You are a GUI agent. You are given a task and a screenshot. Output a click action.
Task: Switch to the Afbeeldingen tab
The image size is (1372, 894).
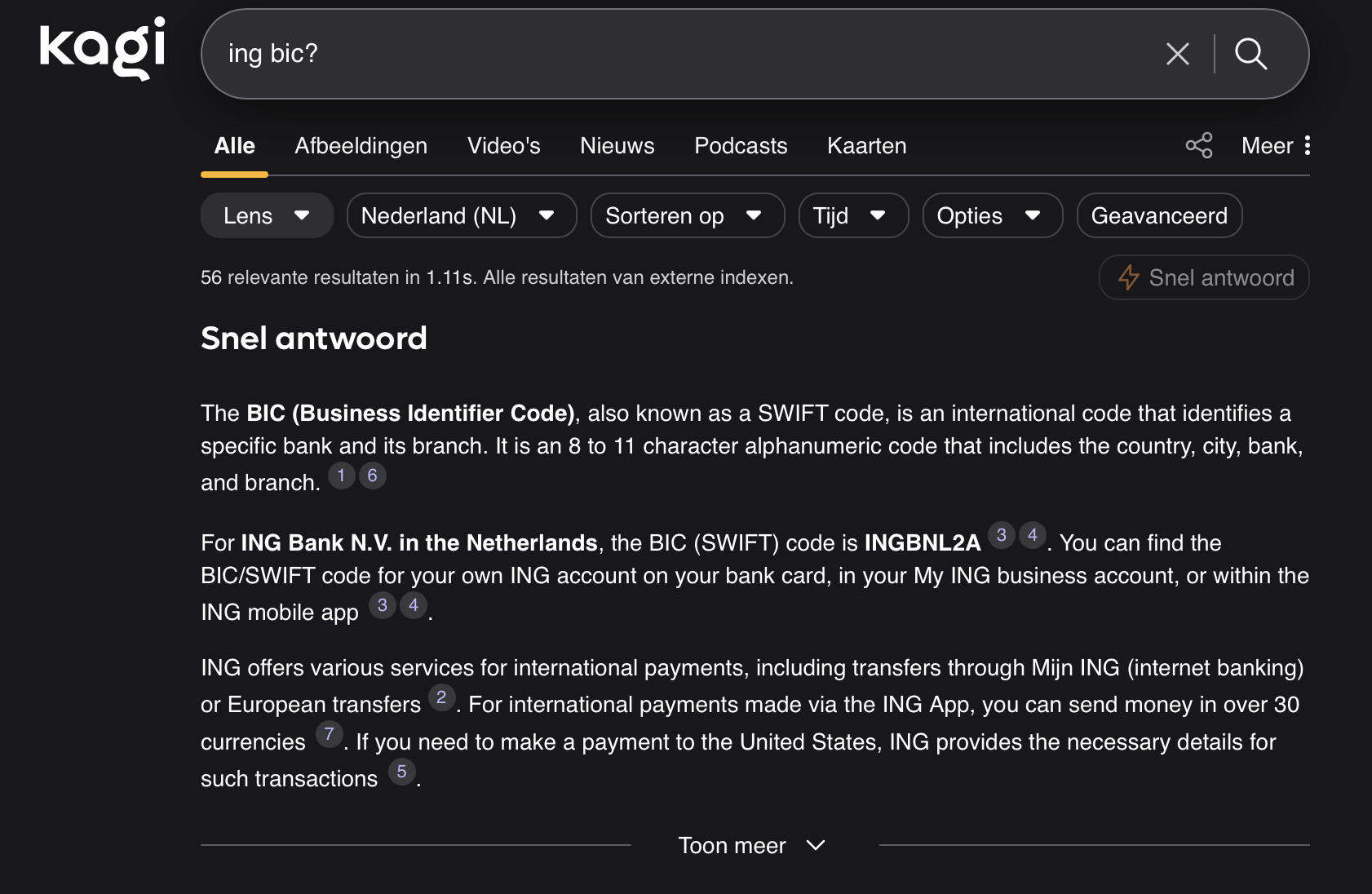361,146
